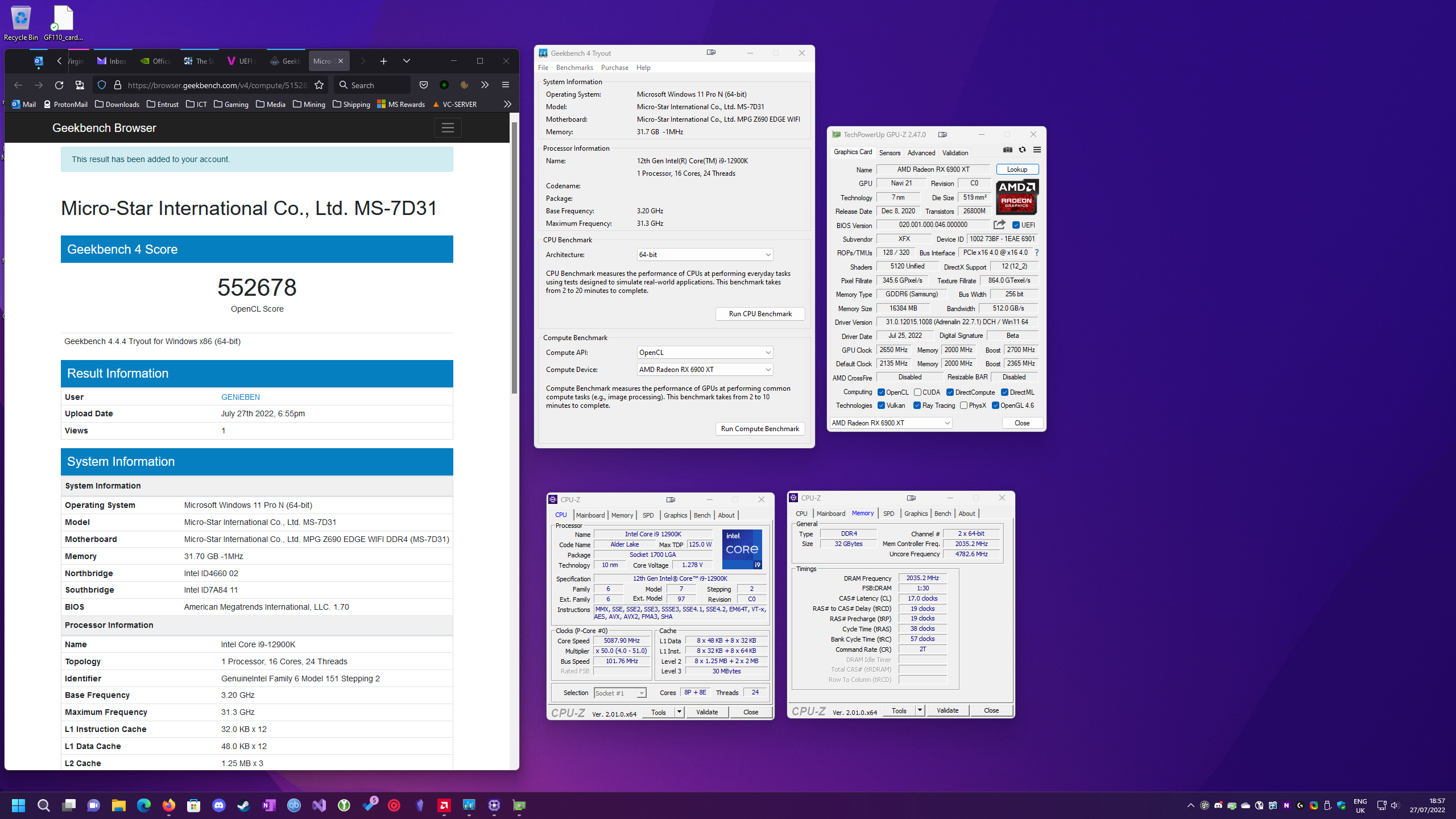
Task: Open the GPU-Z hamburger menu icon
Action: (1037, 150)
